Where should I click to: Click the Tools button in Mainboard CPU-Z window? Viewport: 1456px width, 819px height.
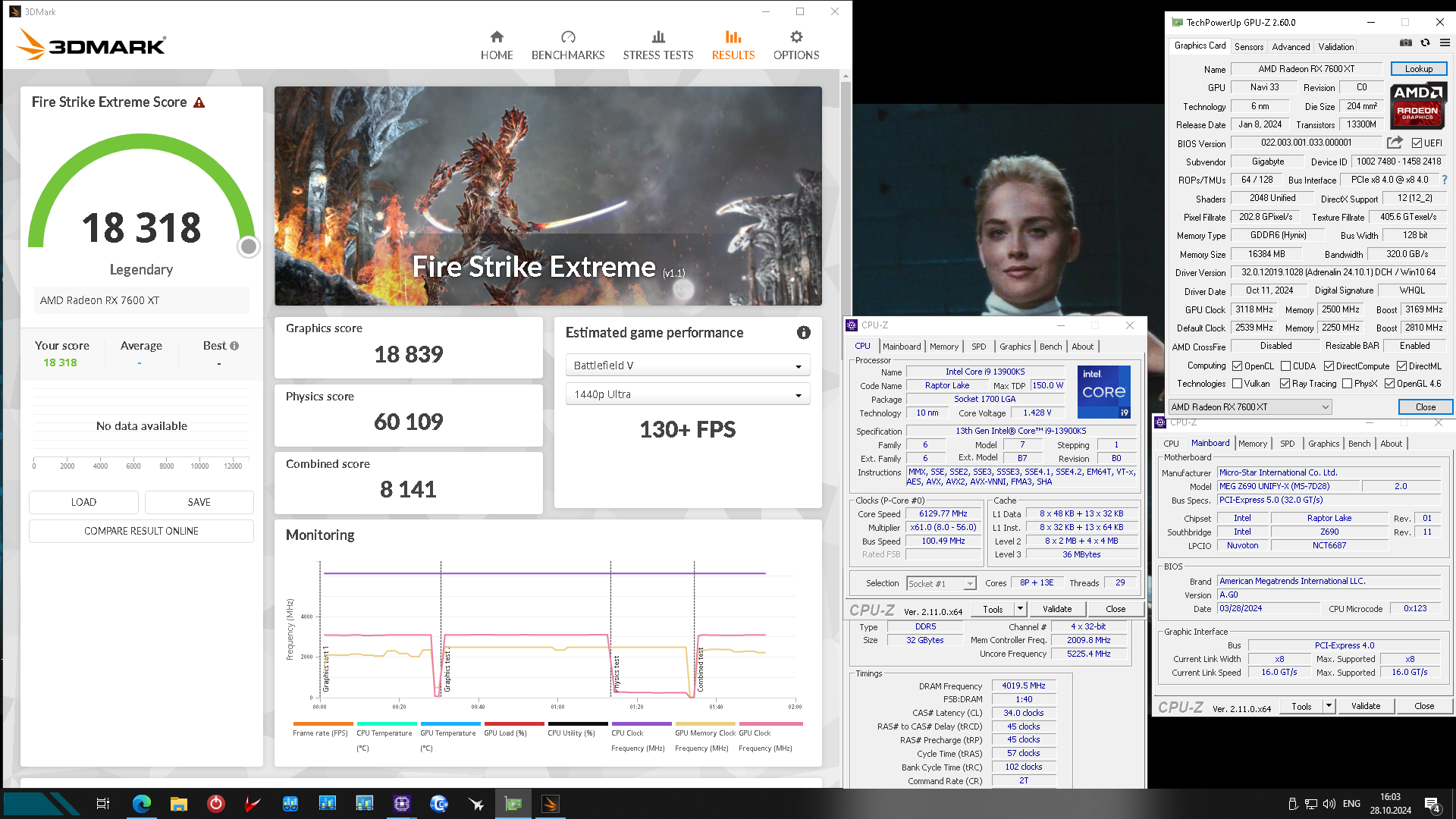click(x=1301, y=706)
